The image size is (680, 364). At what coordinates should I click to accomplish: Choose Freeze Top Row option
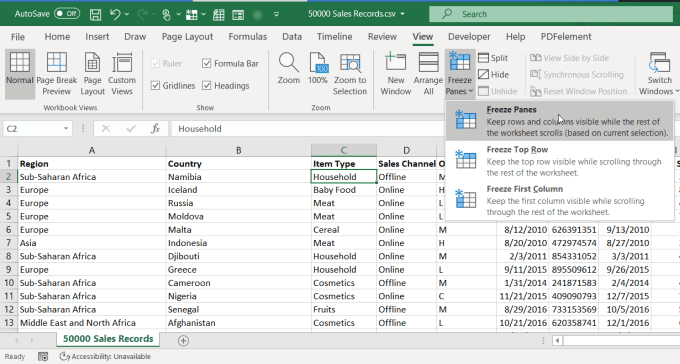click(x=559, y=161)
